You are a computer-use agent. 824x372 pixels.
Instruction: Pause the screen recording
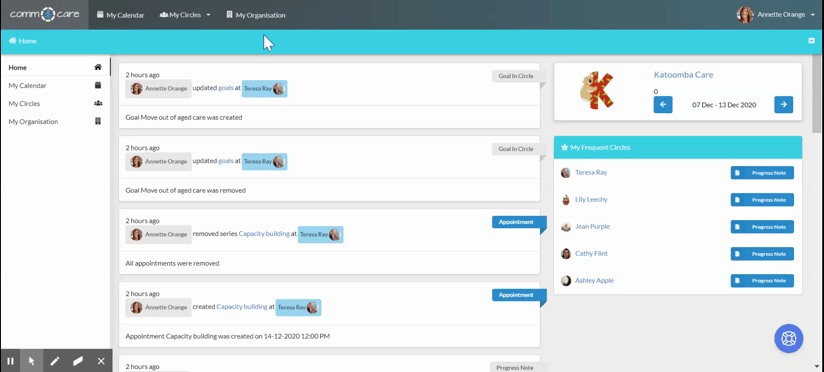click(11, 361)
